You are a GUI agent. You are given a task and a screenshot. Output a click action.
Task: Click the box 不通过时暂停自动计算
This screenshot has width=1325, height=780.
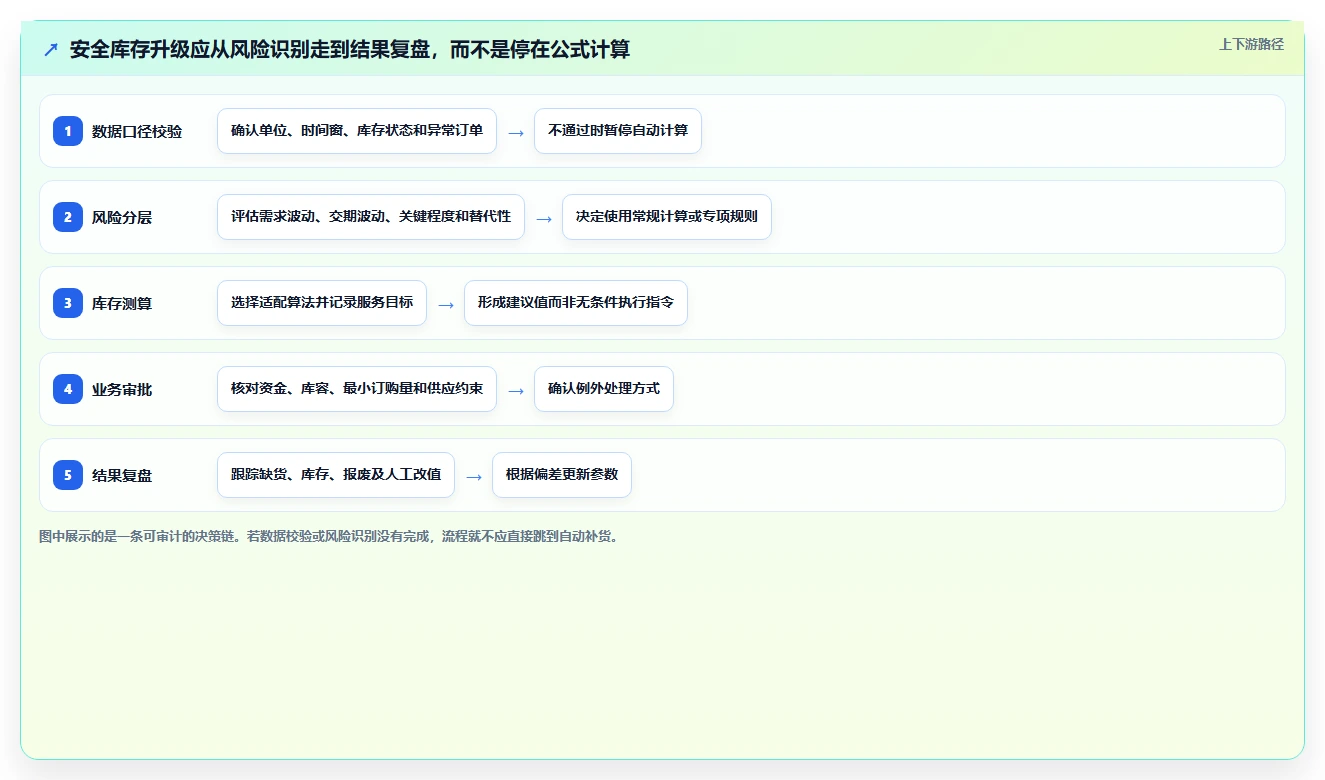618,131
